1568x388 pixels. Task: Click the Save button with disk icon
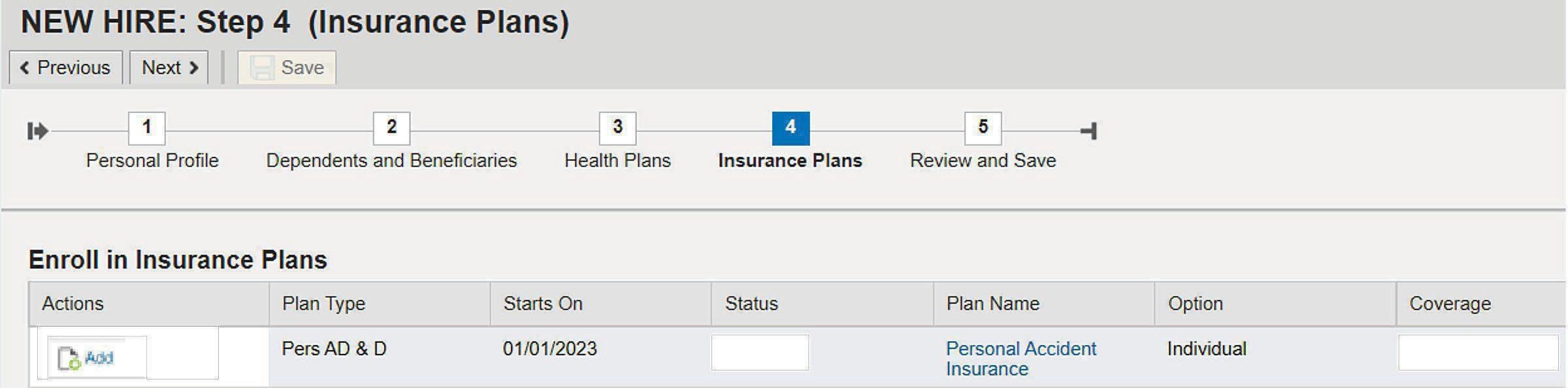(287, 67)
